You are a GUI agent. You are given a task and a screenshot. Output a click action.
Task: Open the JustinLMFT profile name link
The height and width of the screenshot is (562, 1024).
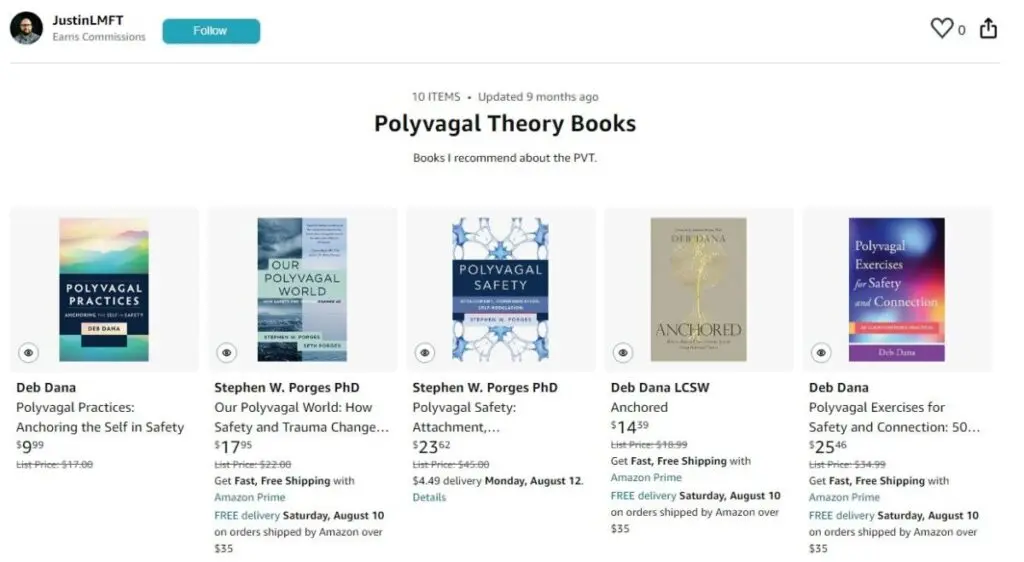tap(81, 20)
